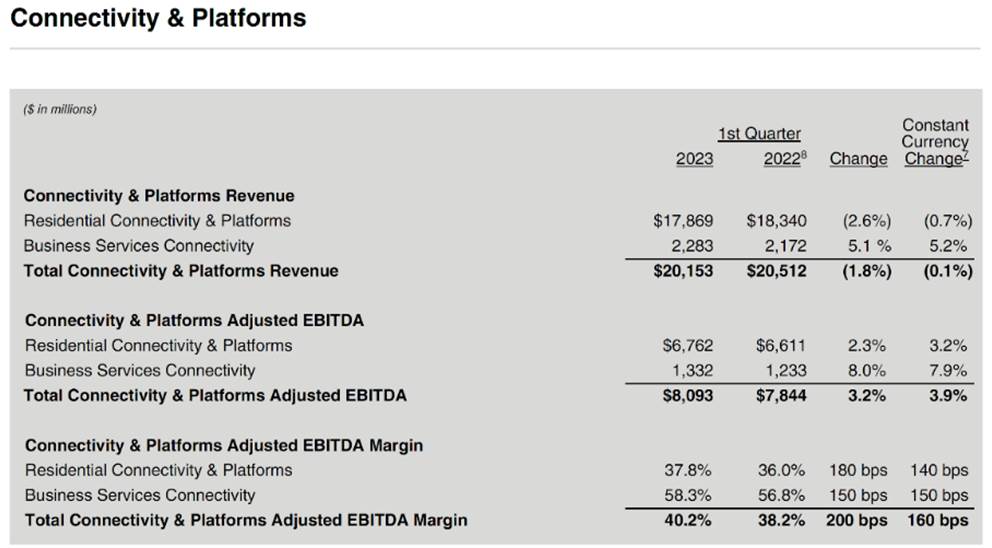Select the Connectivity & Platforms Revenue section heading
The width and height of the screenshot is (992, 548).
158,196
